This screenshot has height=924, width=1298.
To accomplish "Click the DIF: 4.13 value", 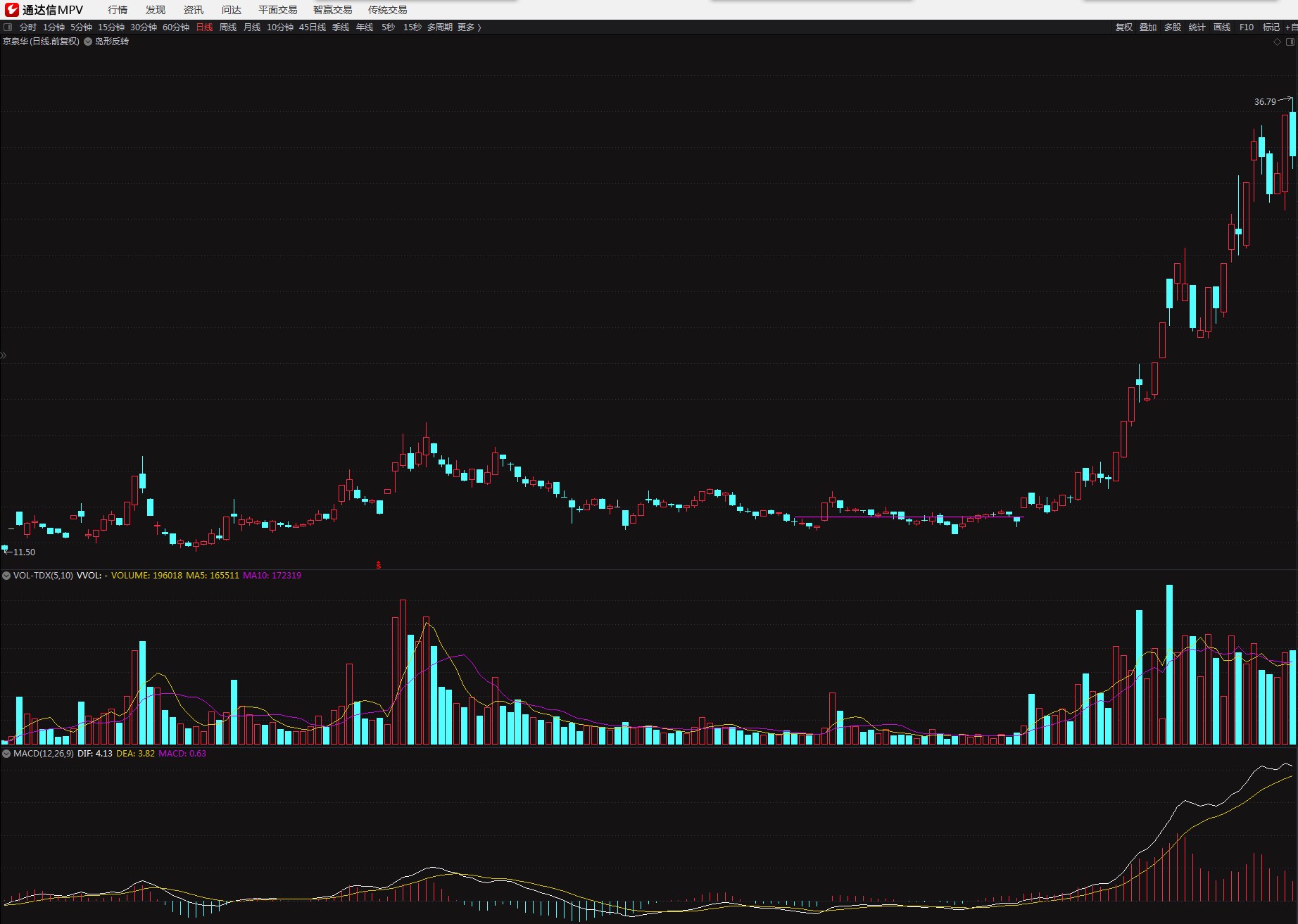I will 95,754.
